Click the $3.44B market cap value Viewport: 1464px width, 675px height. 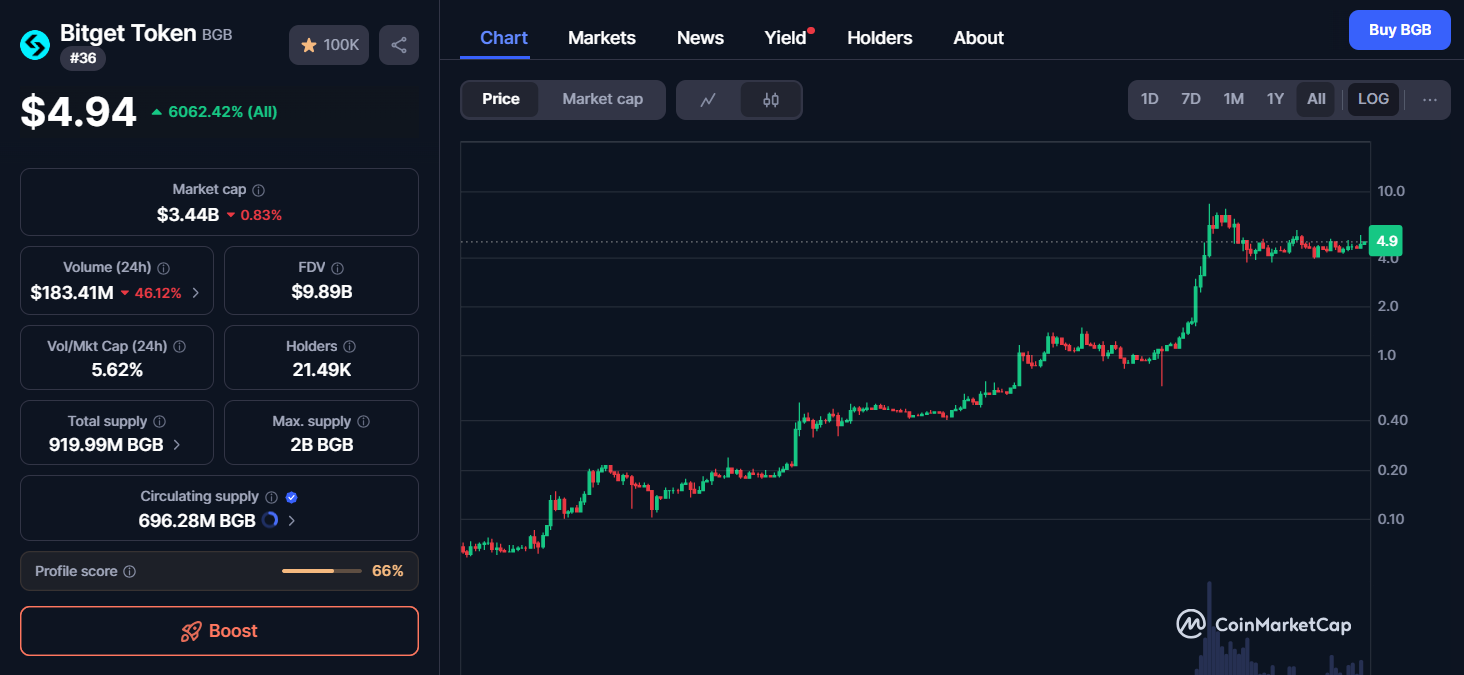coord(188,214)
